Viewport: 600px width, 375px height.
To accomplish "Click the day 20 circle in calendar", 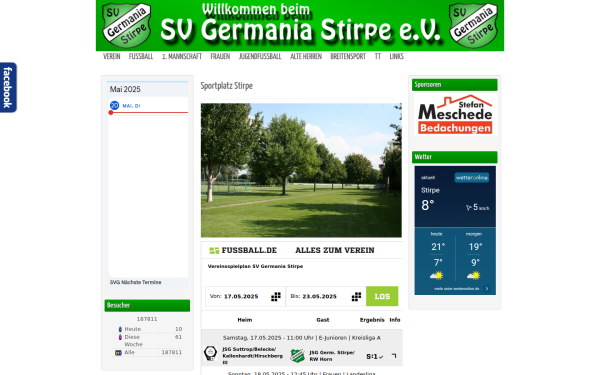I will [x=114, y=105].
